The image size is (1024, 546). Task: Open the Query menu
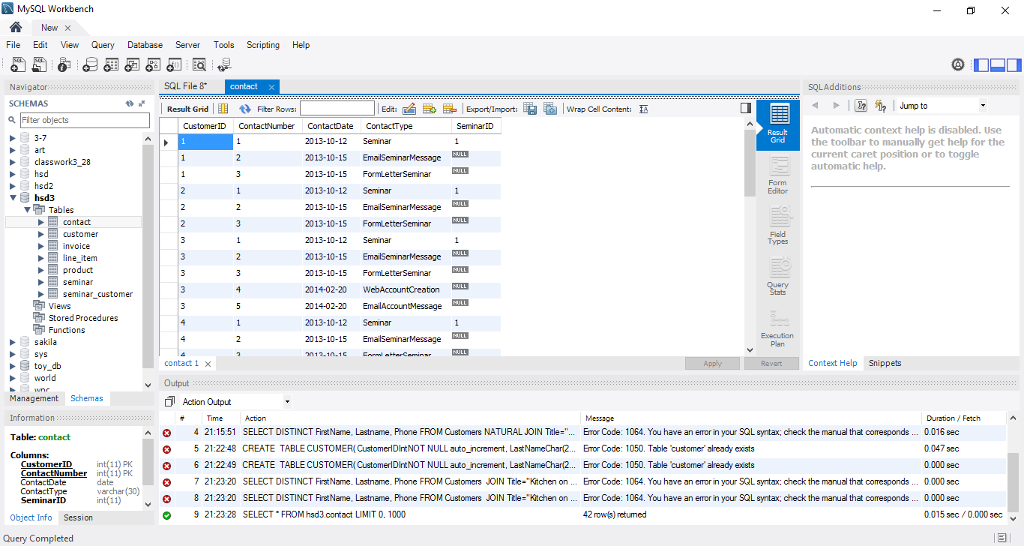tap(103, 44)
